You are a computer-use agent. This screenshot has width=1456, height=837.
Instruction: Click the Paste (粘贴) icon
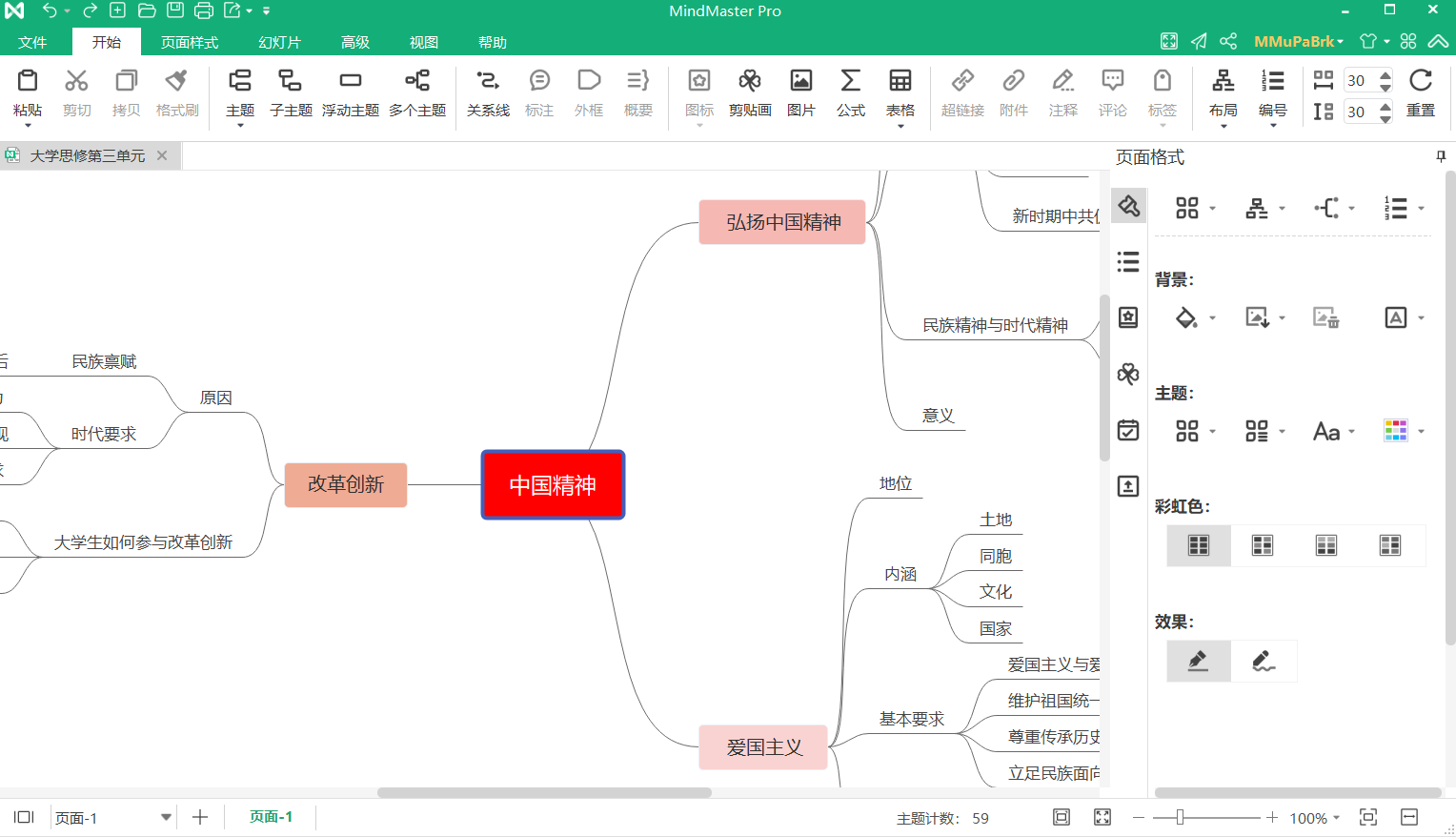(x=28, y=81)
